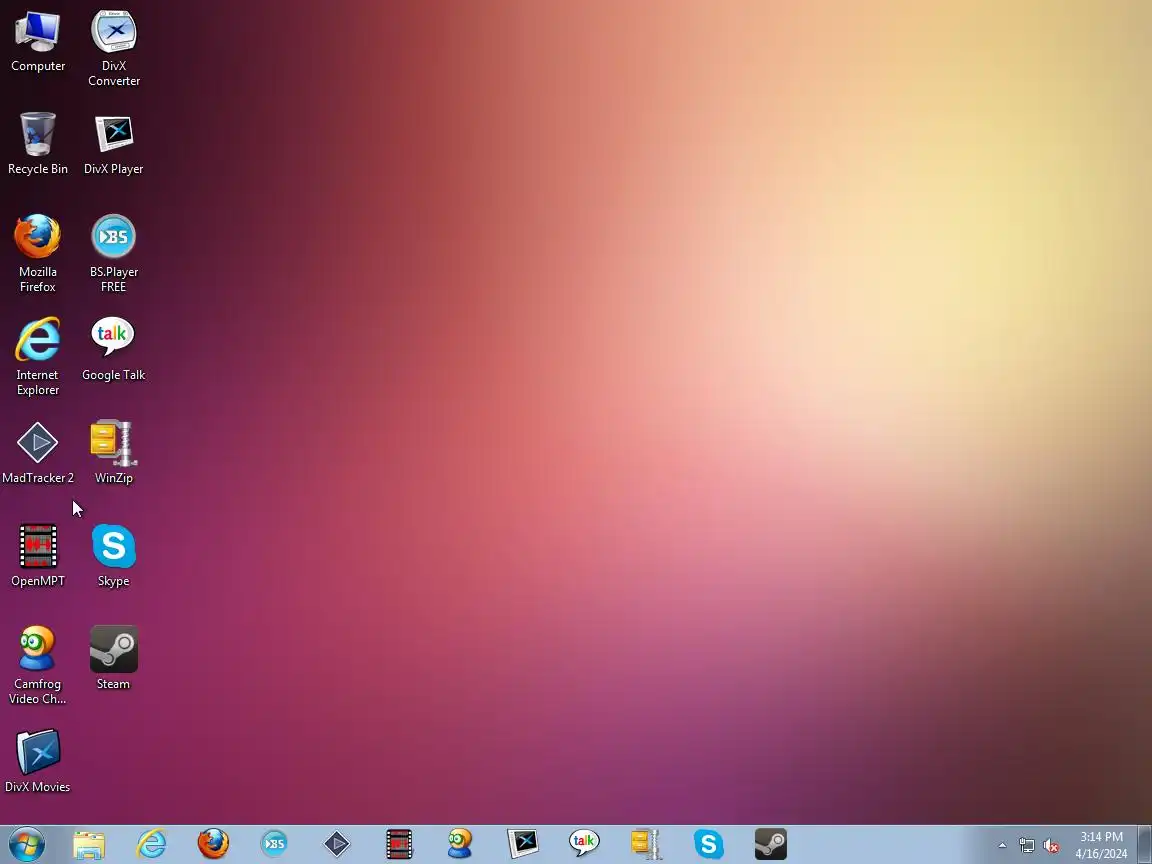Select the Mozilla Firefox desktop icon
Screen dimensions: 1152x864
(x=37, y=253)
